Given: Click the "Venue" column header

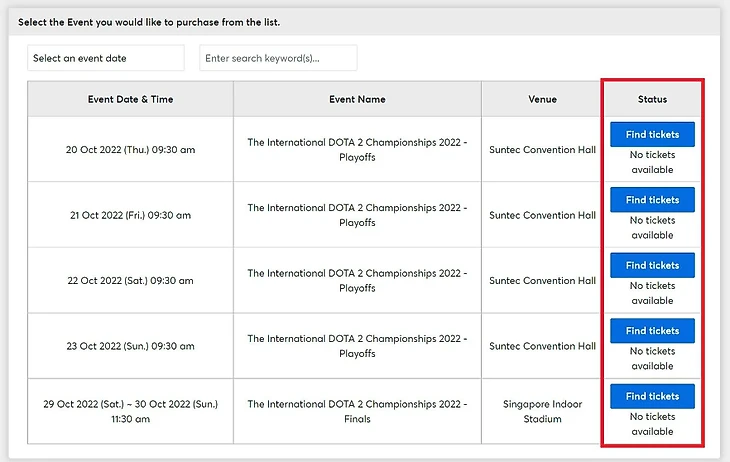Looking at the screenshot, I should pos(542,99).
